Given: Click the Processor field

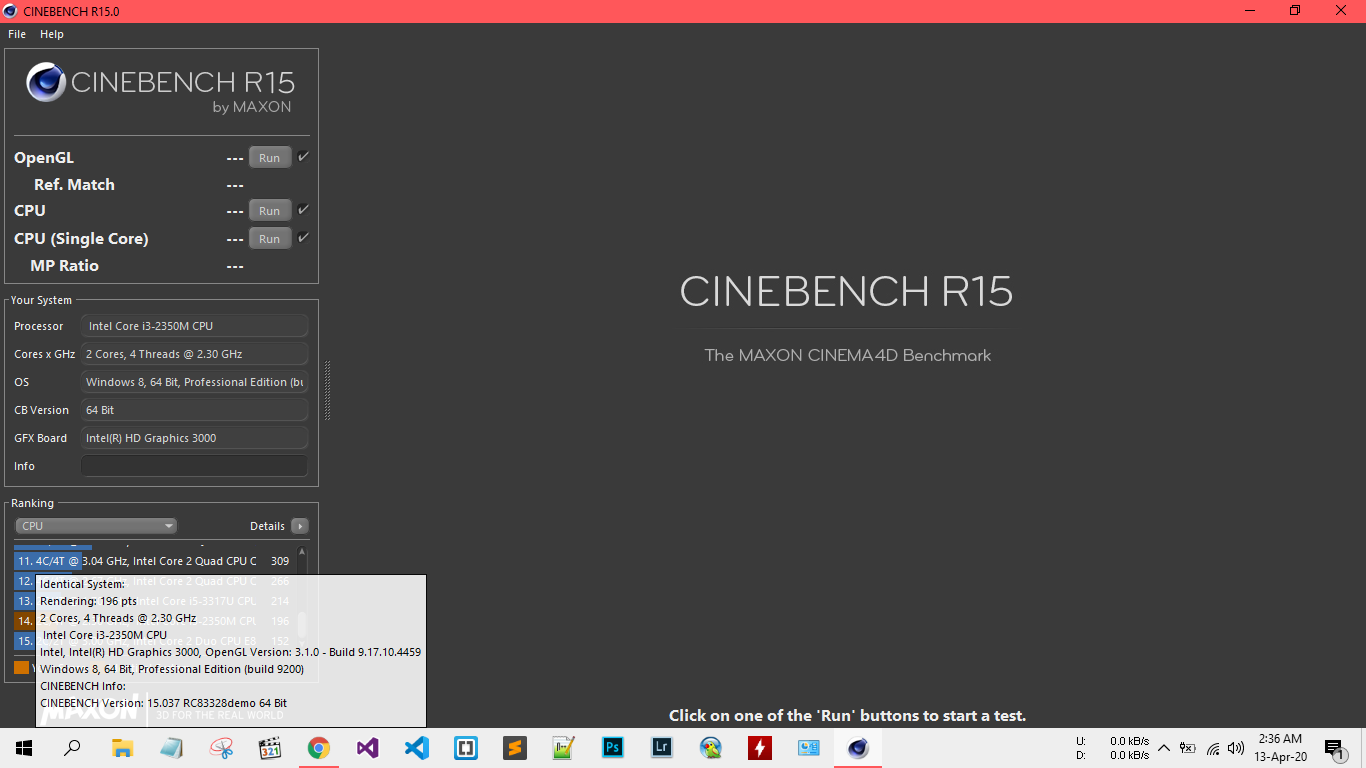Looking at the screenshot, I should 194,326.
